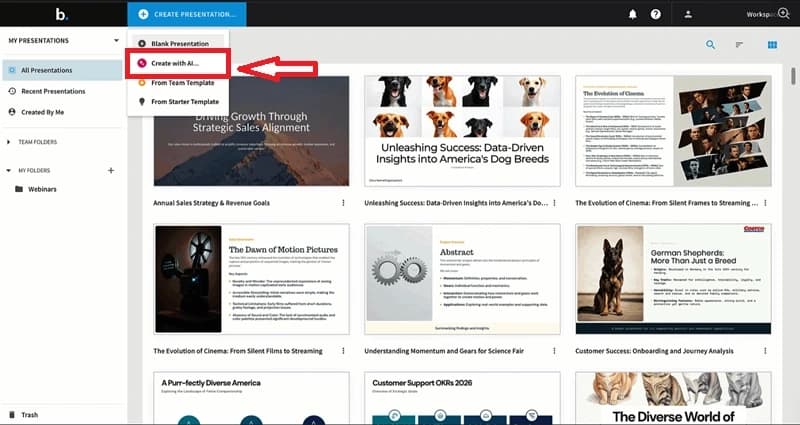Go to Created By Me
Screen dimensions: 800x425
tap(62, 112)
